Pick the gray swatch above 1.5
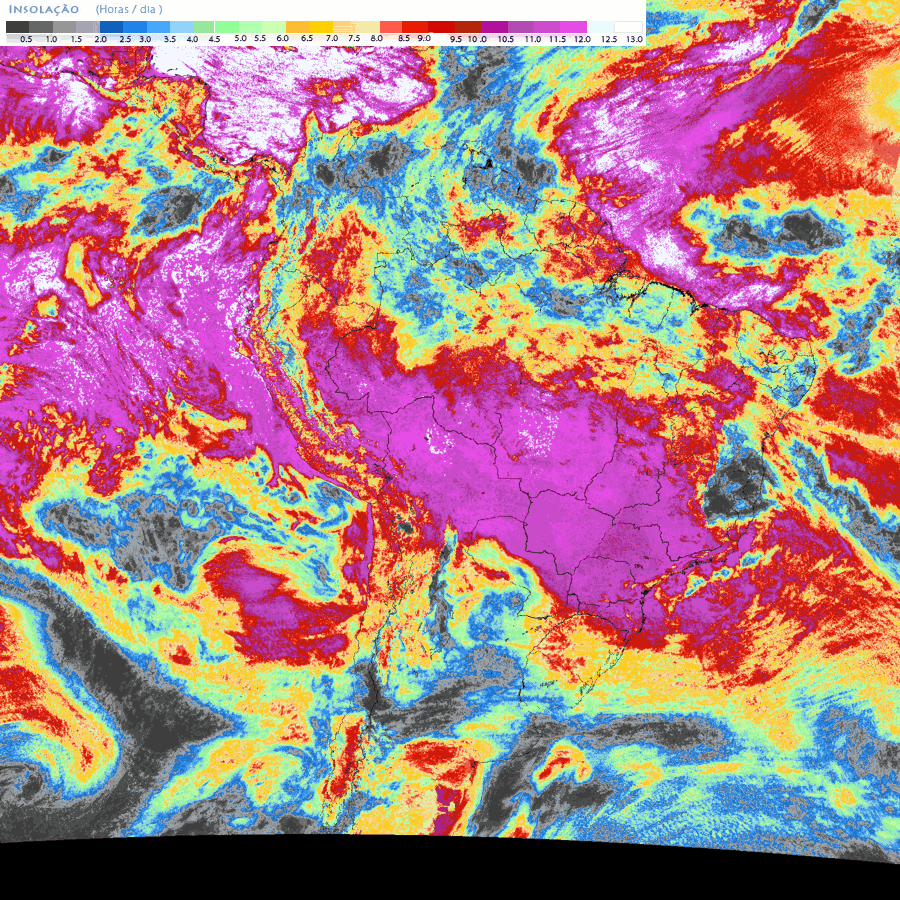 [x=64, y=27]
